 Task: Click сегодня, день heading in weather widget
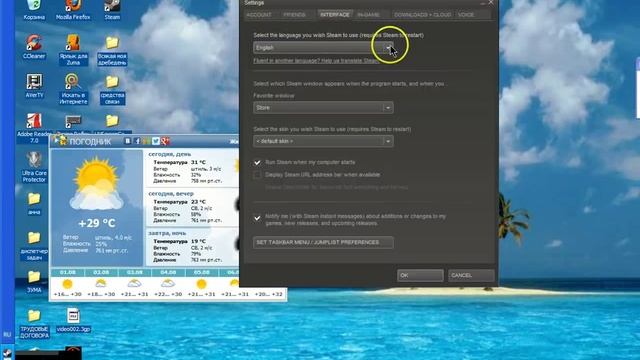(x=169, y=154)
